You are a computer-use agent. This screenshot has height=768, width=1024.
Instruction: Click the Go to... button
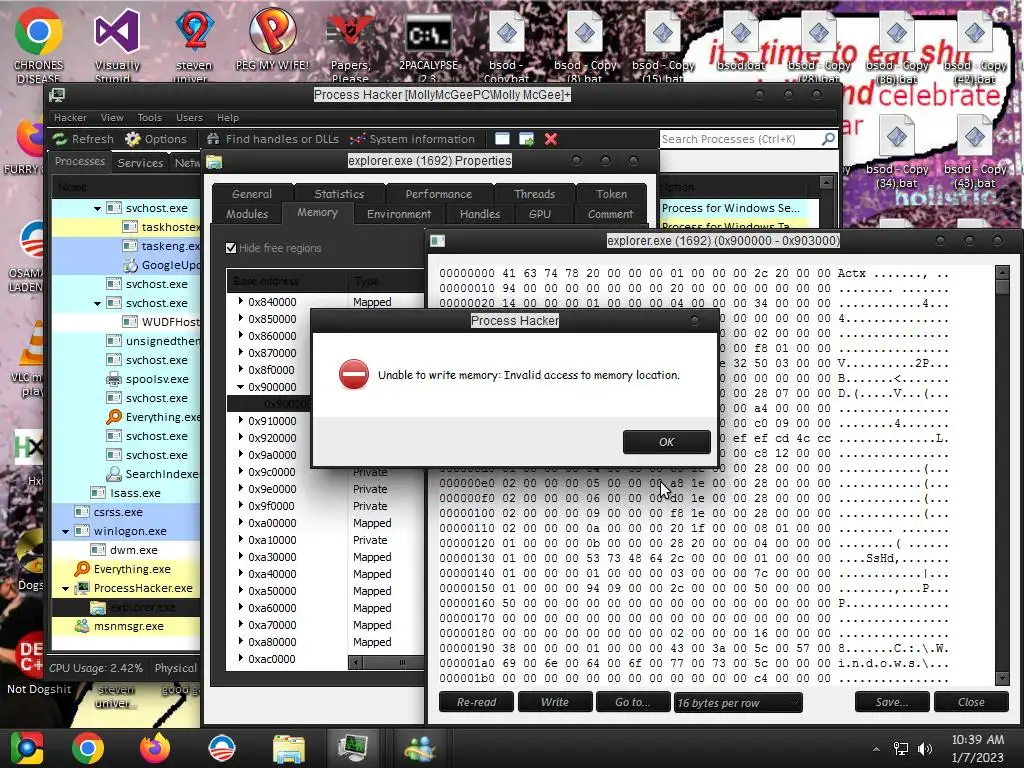[632, 702]
